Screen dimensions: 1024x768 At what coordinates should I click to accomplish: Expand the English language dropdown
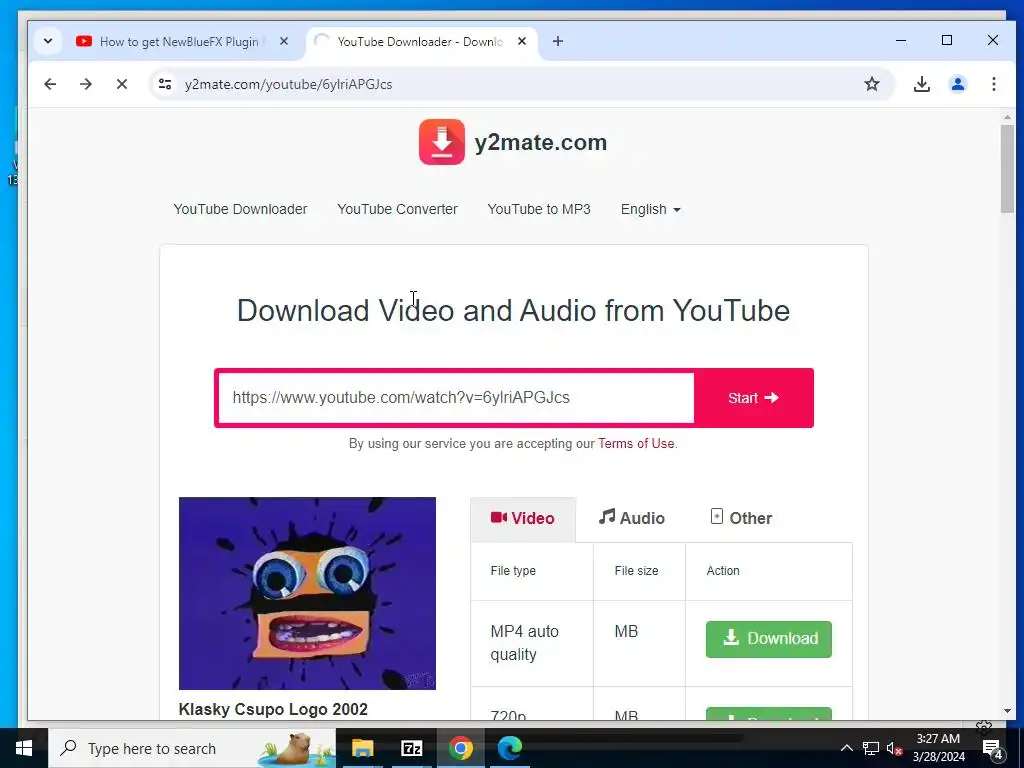click(x=650, y=209)
